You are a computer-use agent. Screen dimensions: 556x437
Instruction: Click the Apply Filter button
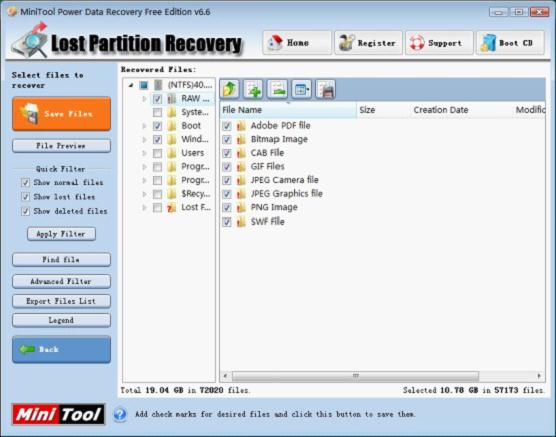click(x=61, y=234)
